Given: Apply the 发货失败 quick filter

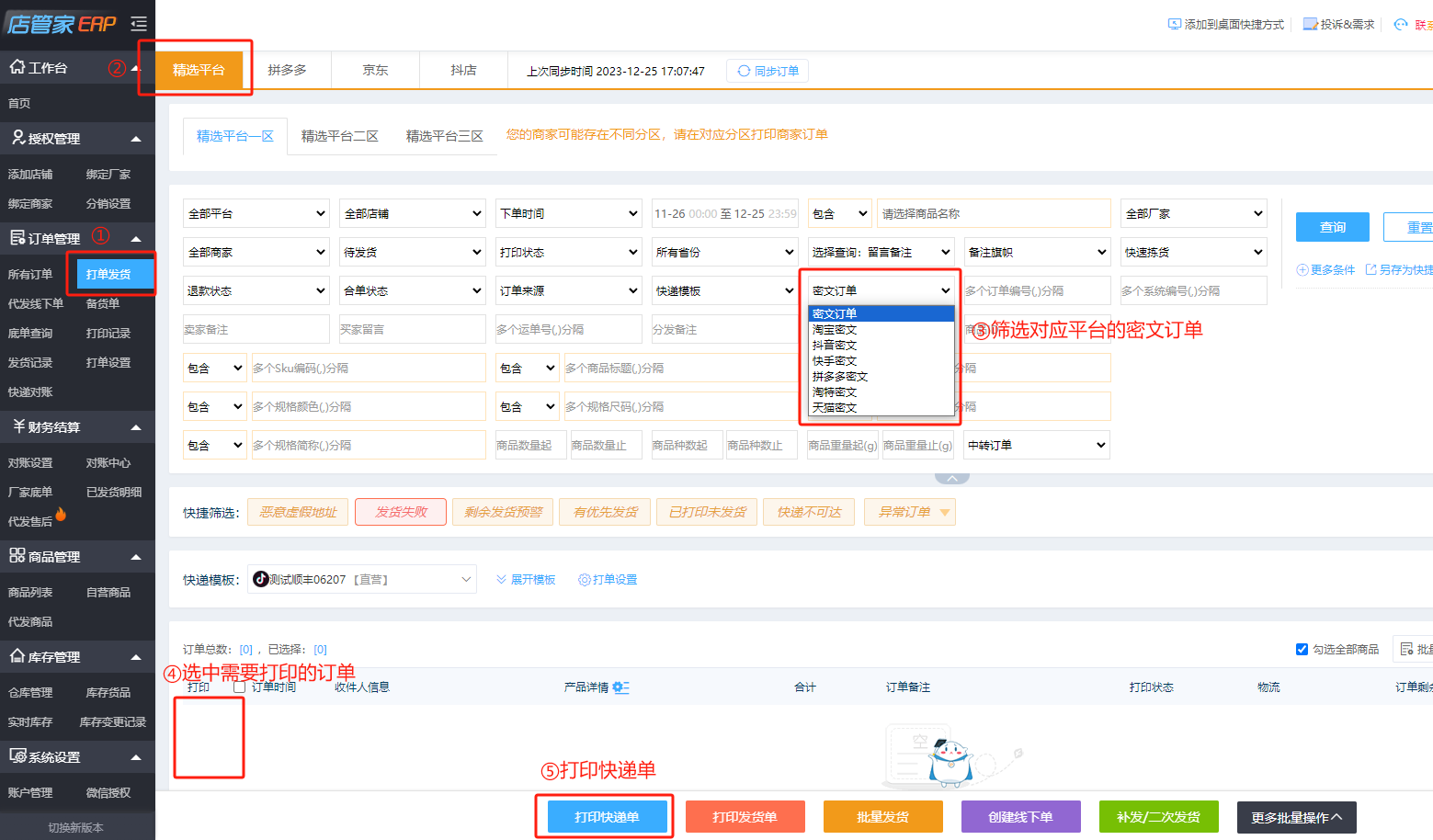Looking at the screenshot, I should 401,512.
